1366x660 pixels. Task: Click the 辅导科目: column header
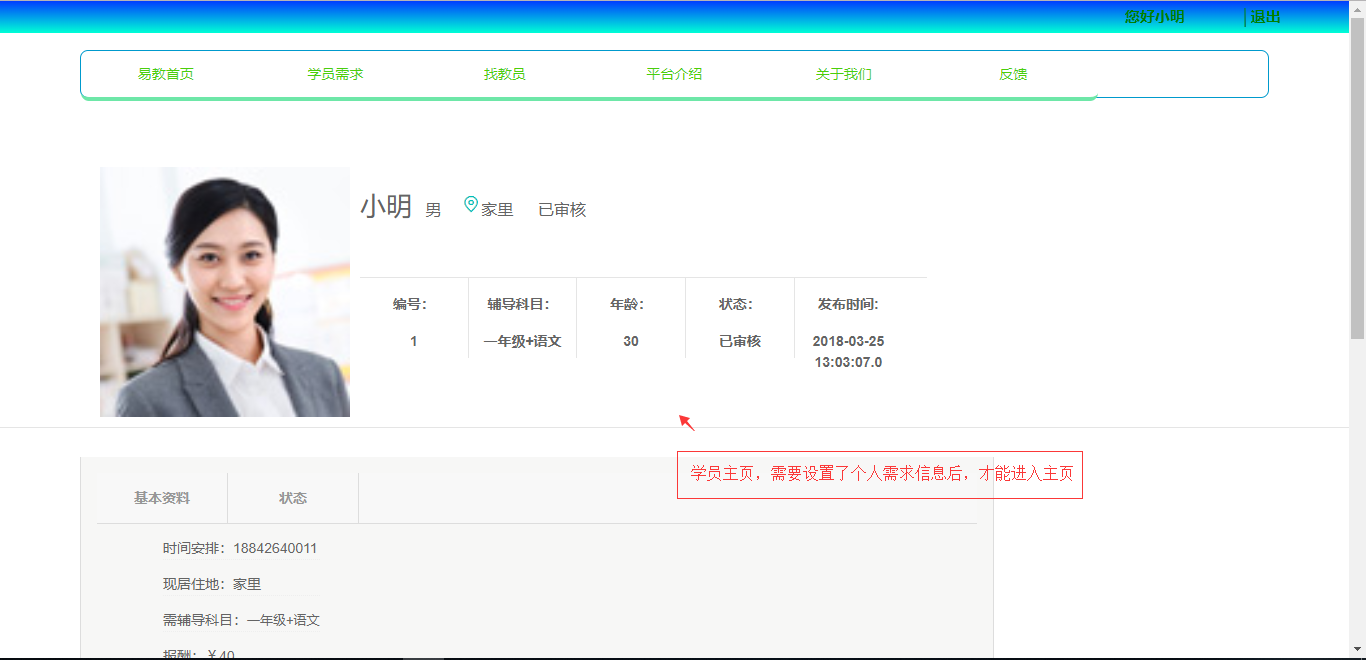click(518, 304)
